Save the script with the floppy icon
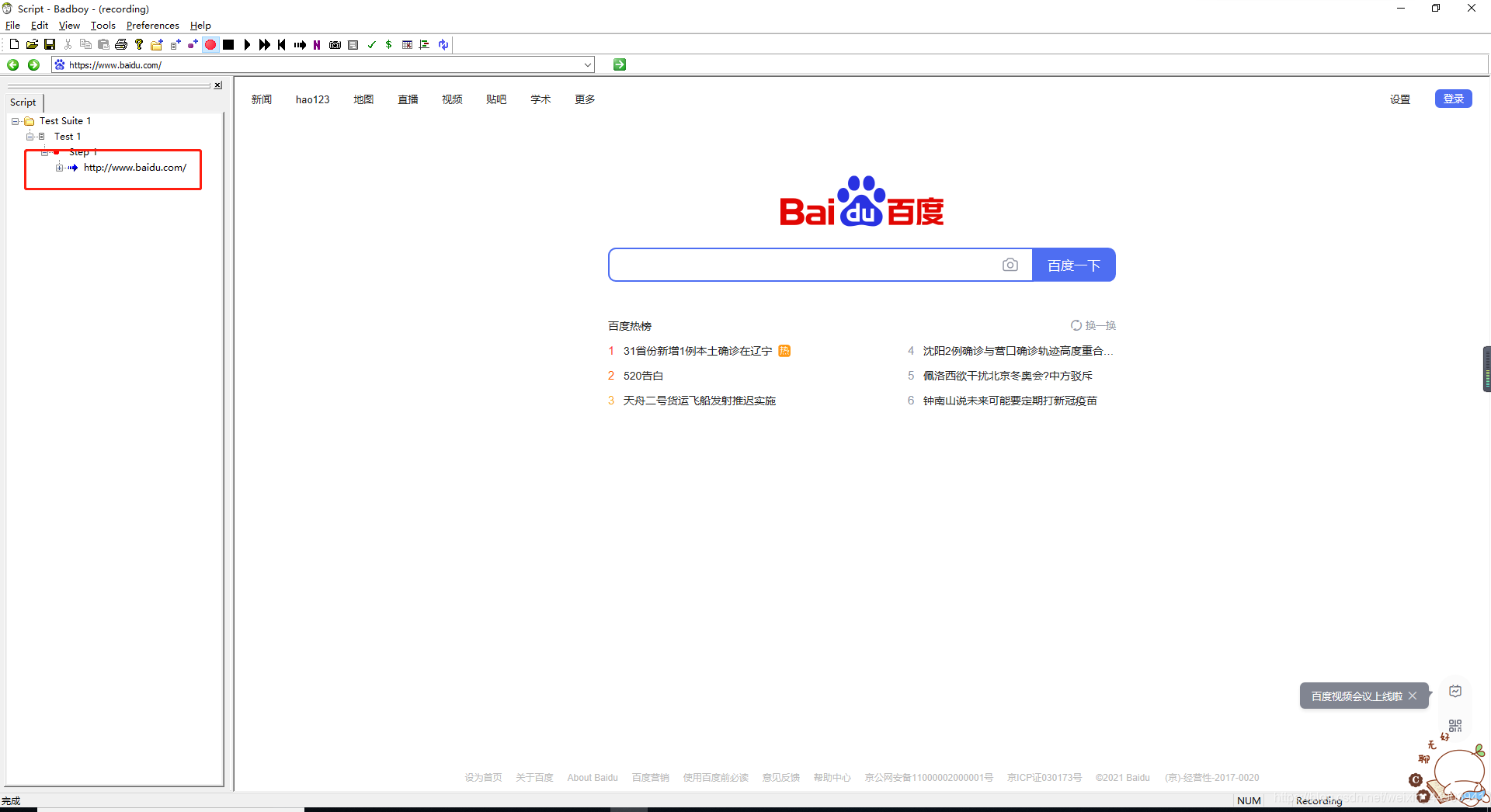Viewport: 1491px width, 812px height. [50, 45]
